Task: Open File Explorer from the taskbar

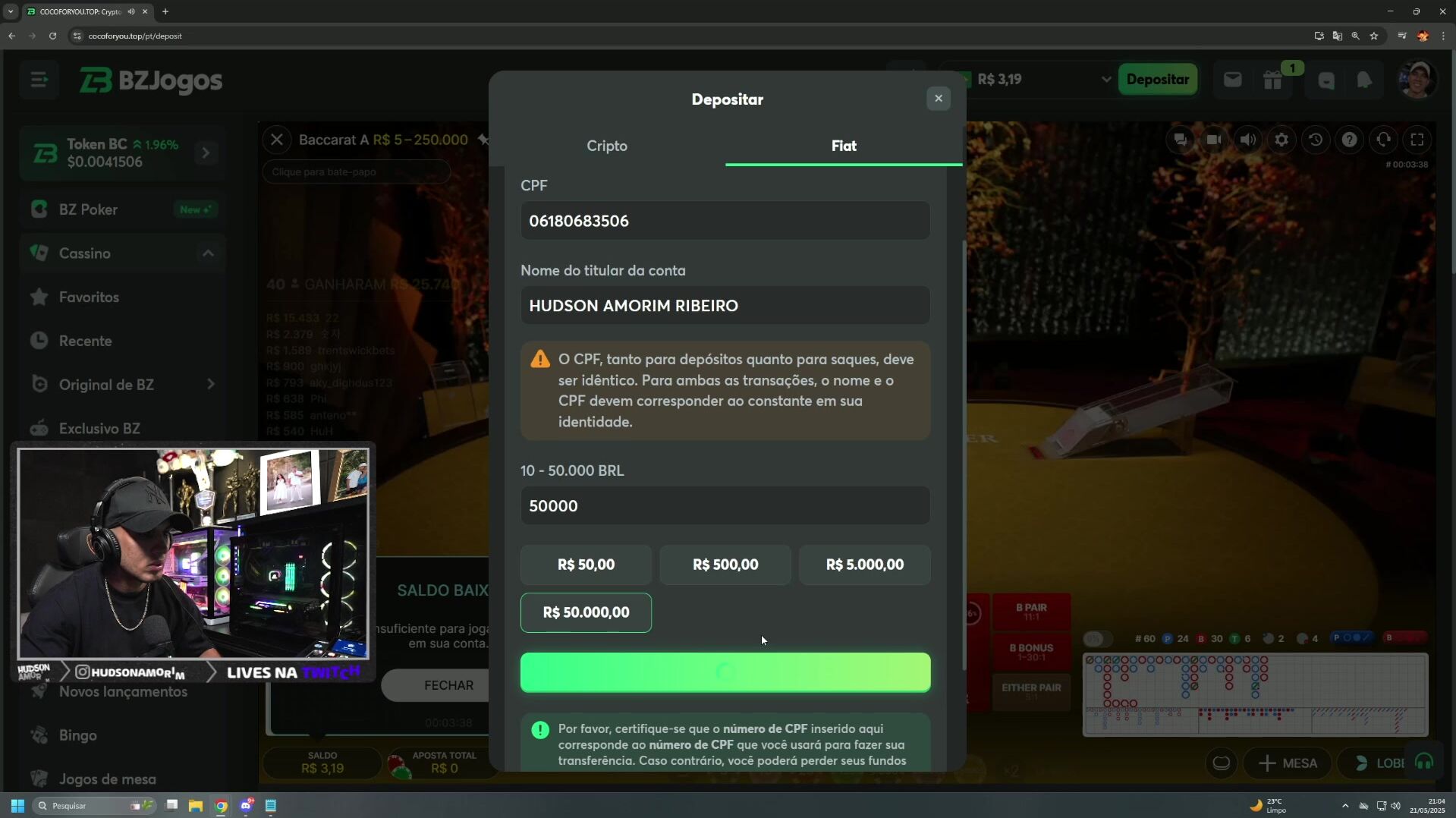Action: pos(196,806)
